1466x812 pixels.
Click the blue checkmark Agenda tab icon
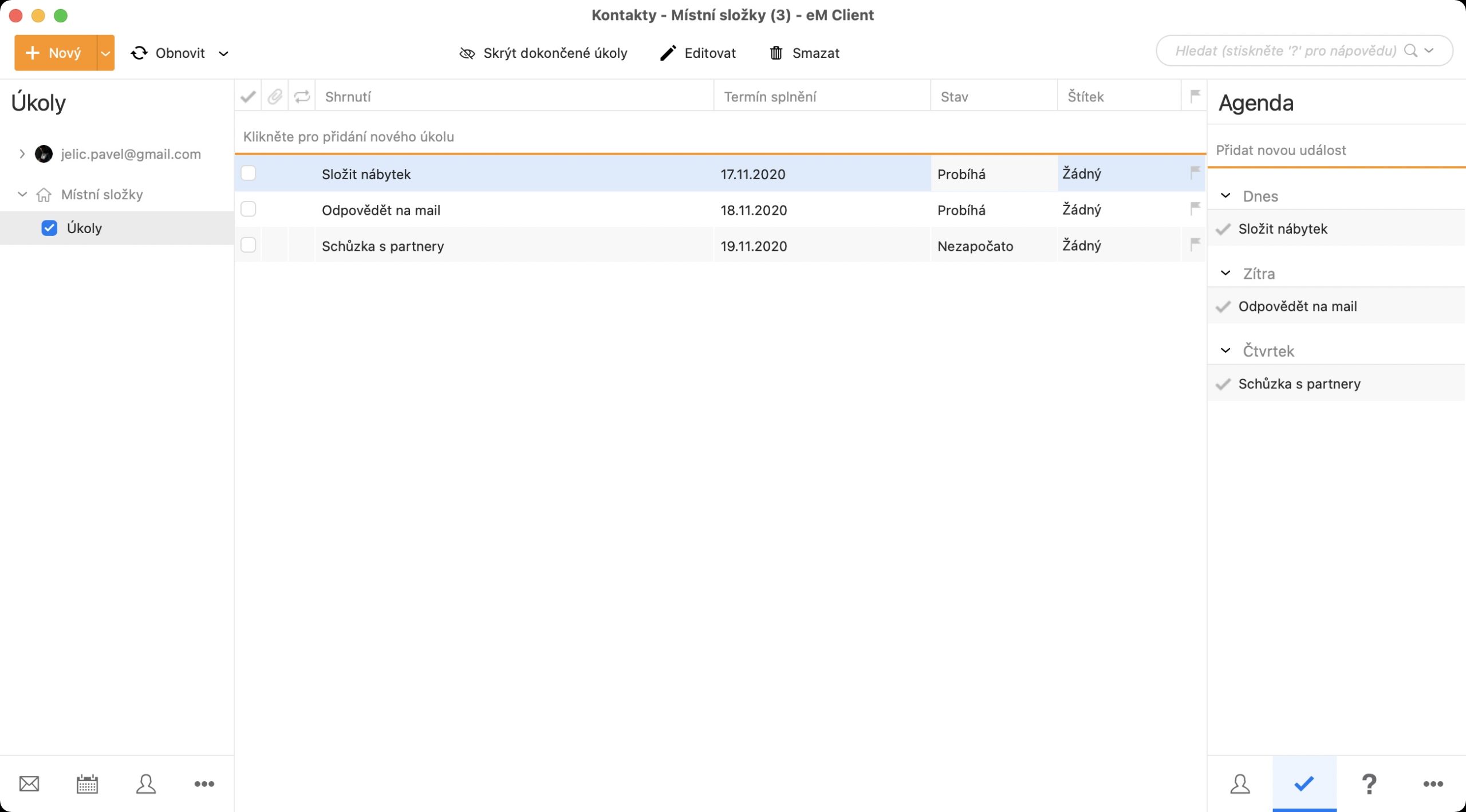click(x=1304, y=783)
